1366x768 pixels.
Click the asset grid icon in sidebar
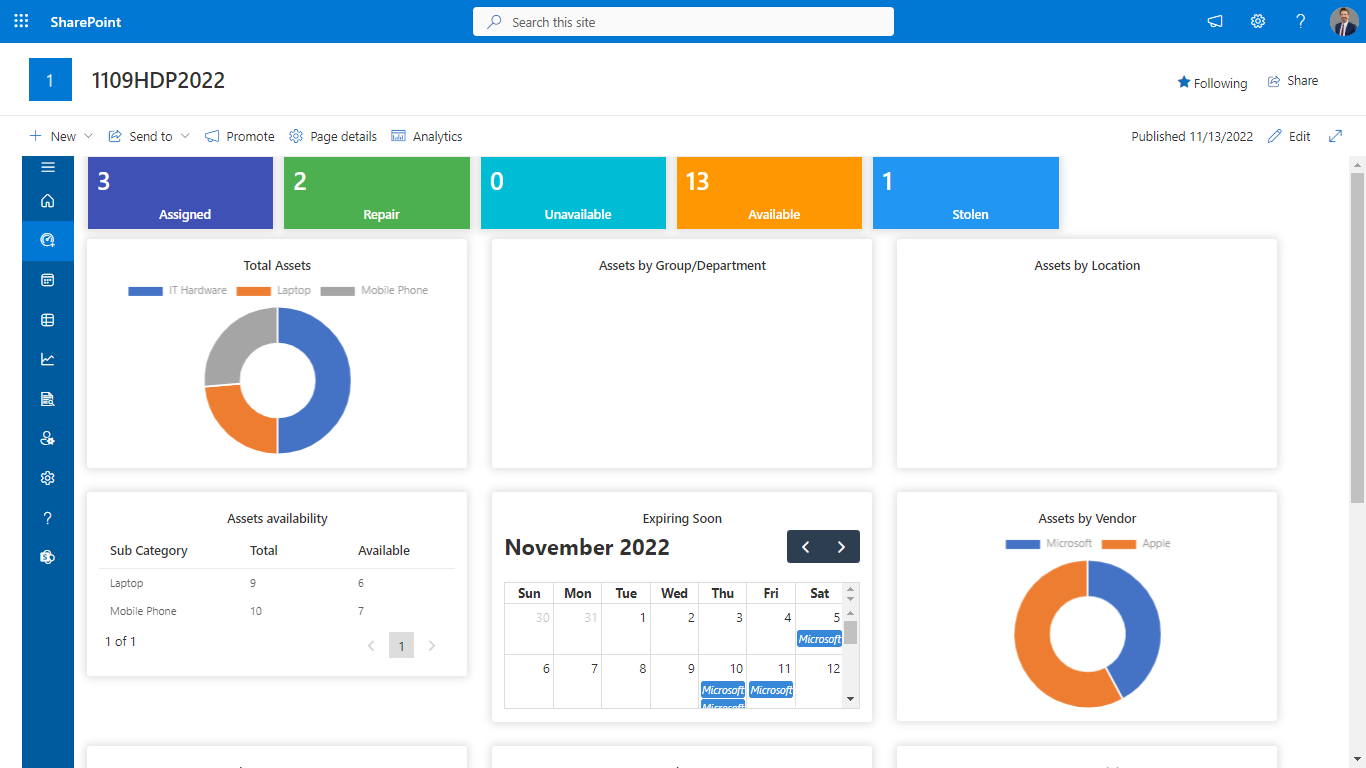point(47,319)
